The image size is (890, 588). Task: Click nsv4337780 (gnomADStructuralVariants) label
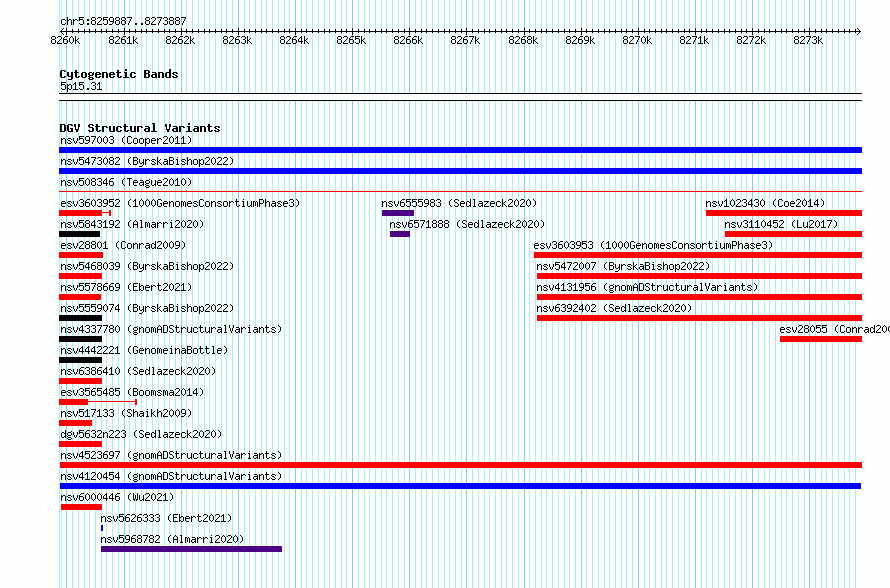click(x=171, y=329)
